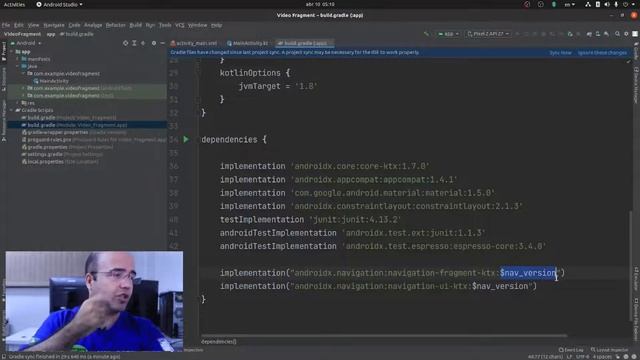Open the Layout Inspector tool button

click(x=609, y=350)
